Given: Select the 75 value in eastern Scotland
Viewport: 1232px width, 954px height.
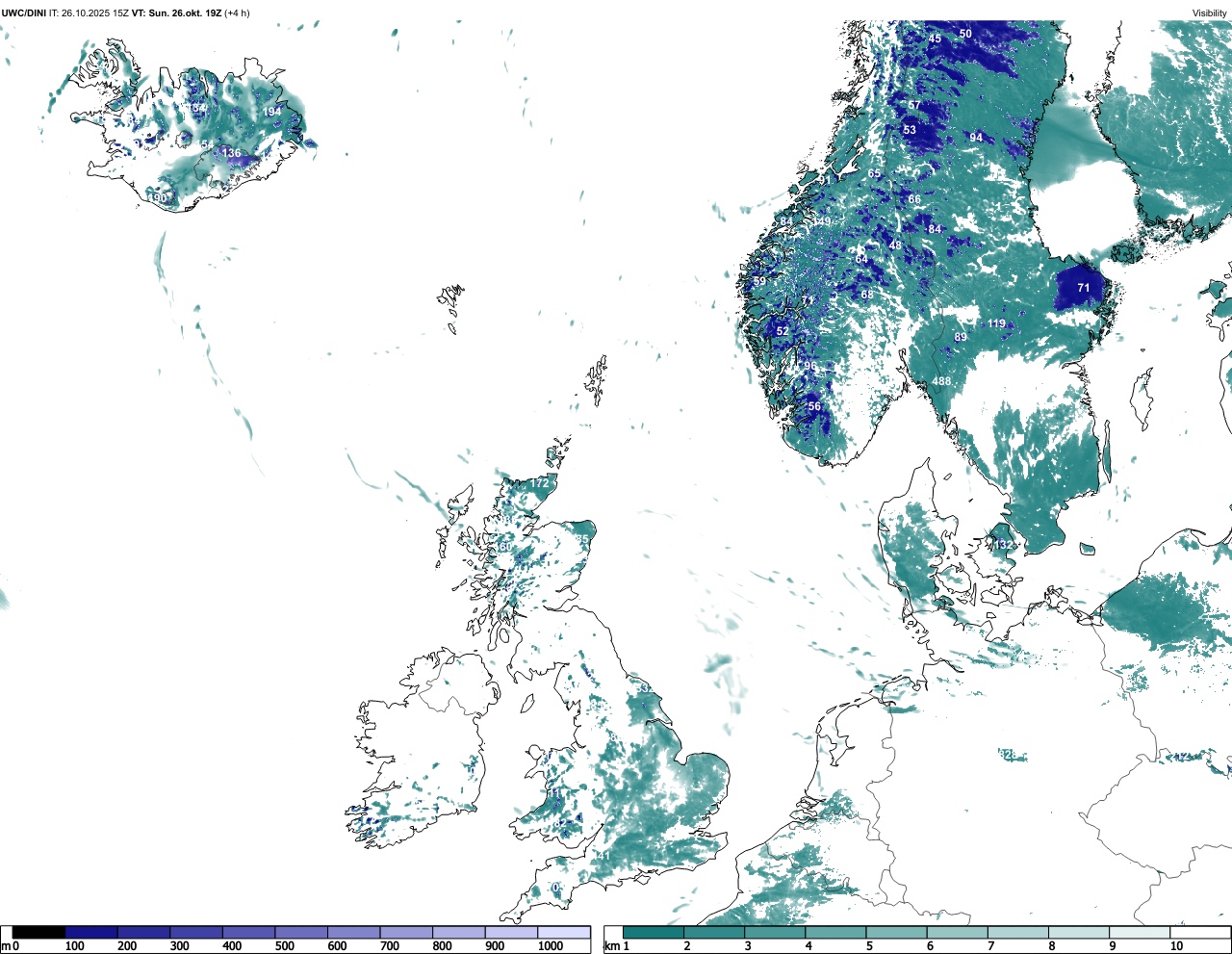Looking at the screenshot, I should tap(581, 539).
